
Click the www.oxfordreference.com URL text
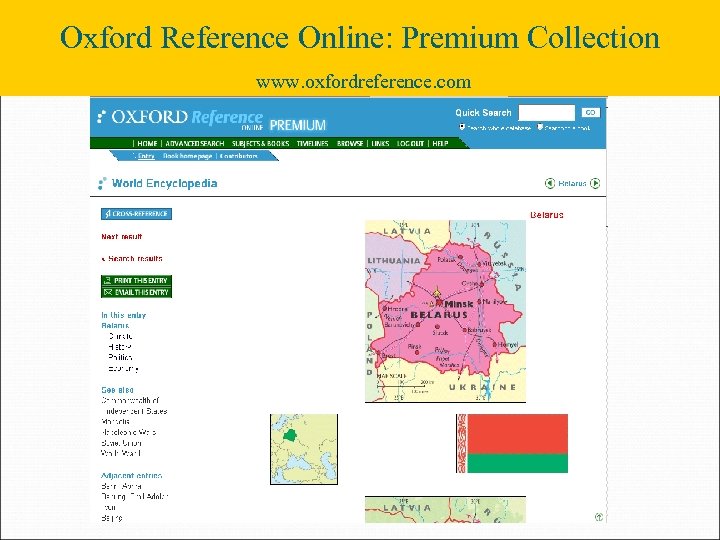[x=363, y=82]
